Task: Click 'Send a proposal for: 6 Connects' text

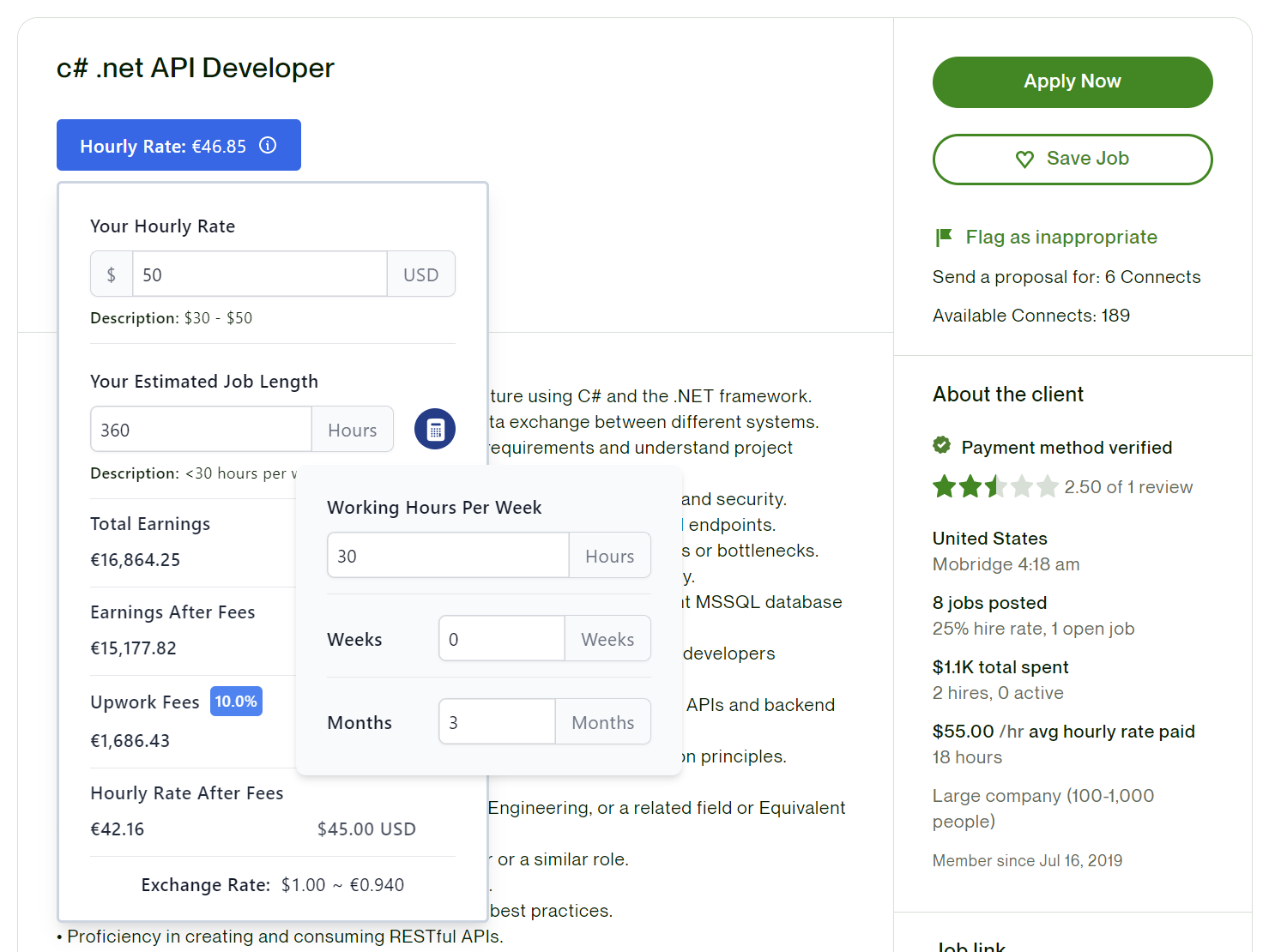Action: pyautogui.click(x=1067, y=277)
